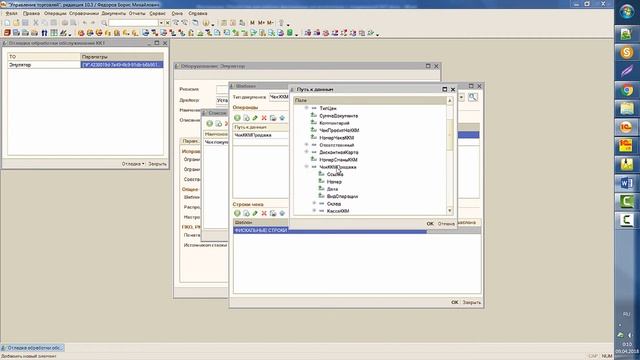Open the Файл menu
This screenshot has width=640, height=360.
[11, 13]
